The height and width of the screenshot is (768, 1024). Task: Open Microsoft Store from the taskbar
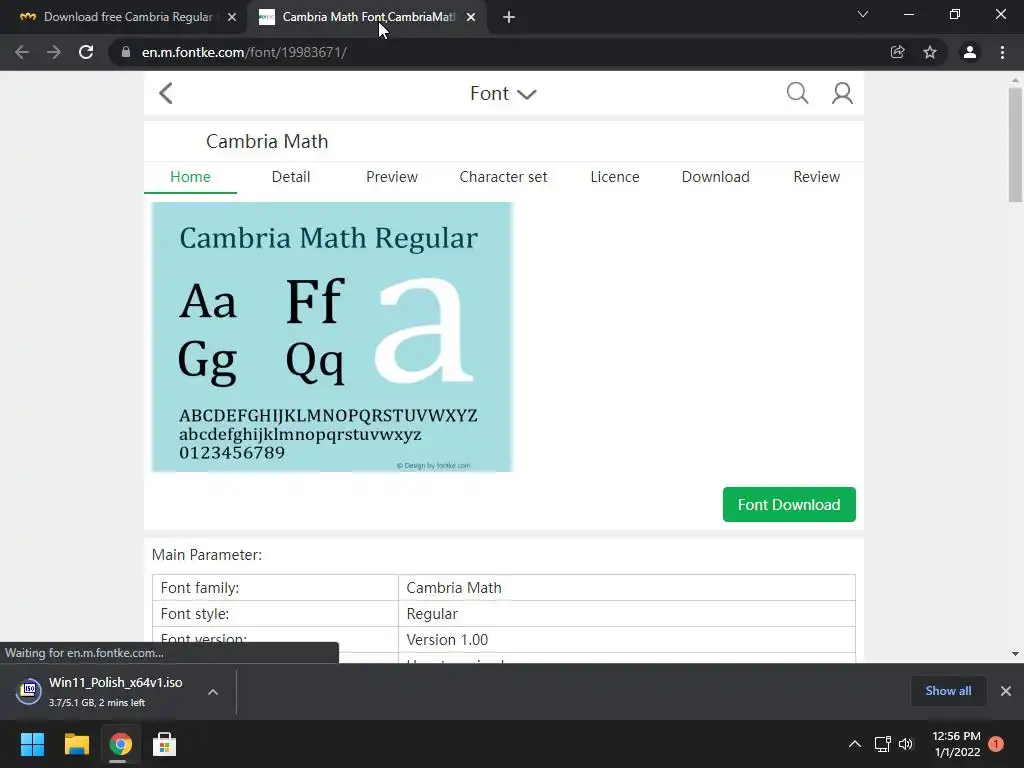pos(164,744)
